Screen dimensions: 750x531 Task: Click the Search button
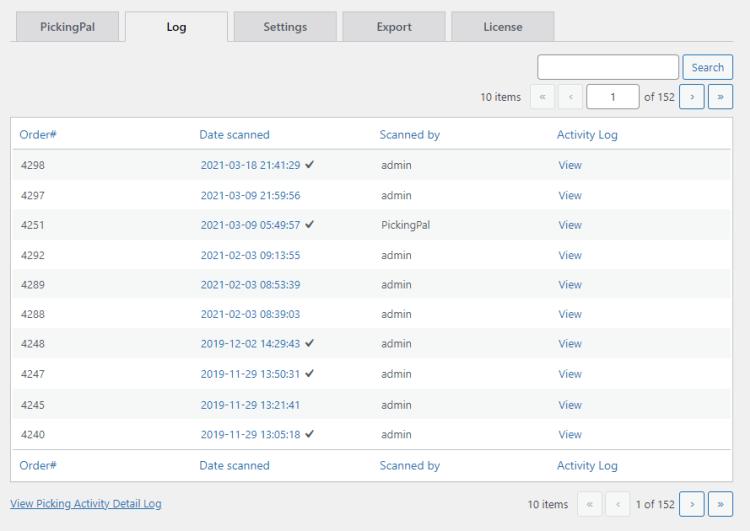coord(708,67)
